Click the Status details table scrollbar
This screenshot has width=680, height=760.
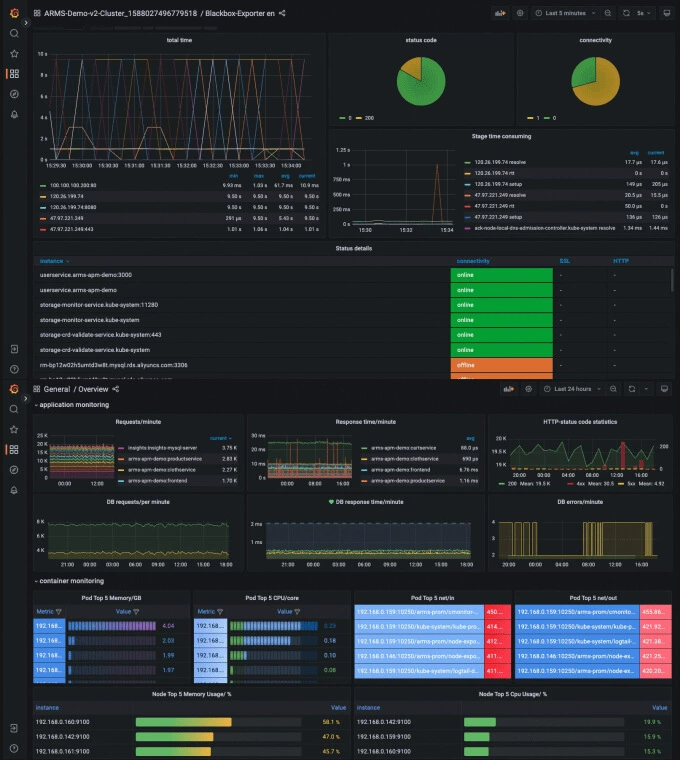(x=672, y=280)
